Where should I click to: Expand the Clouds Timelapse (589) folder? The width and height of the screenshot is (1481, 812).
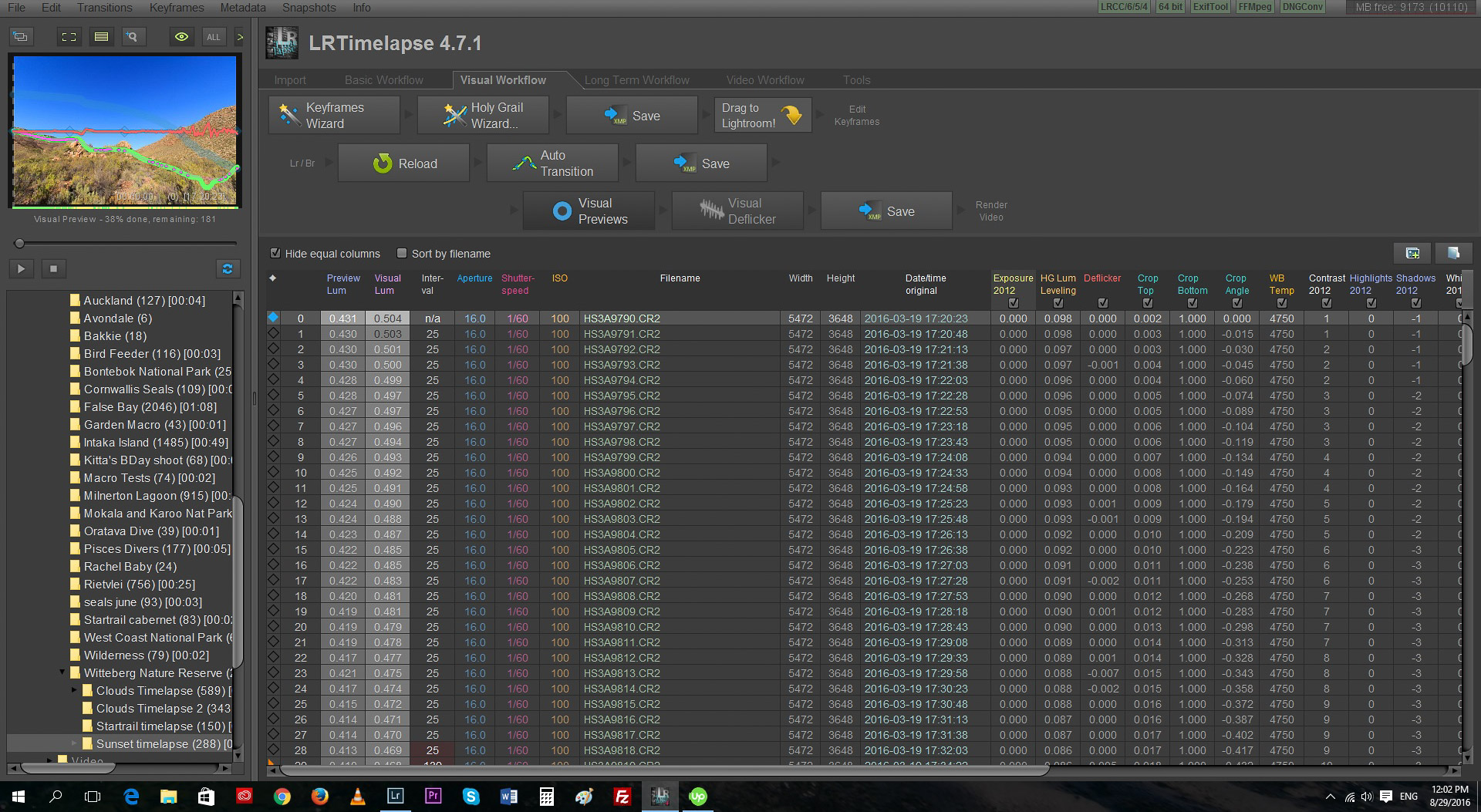pos(74,690)
